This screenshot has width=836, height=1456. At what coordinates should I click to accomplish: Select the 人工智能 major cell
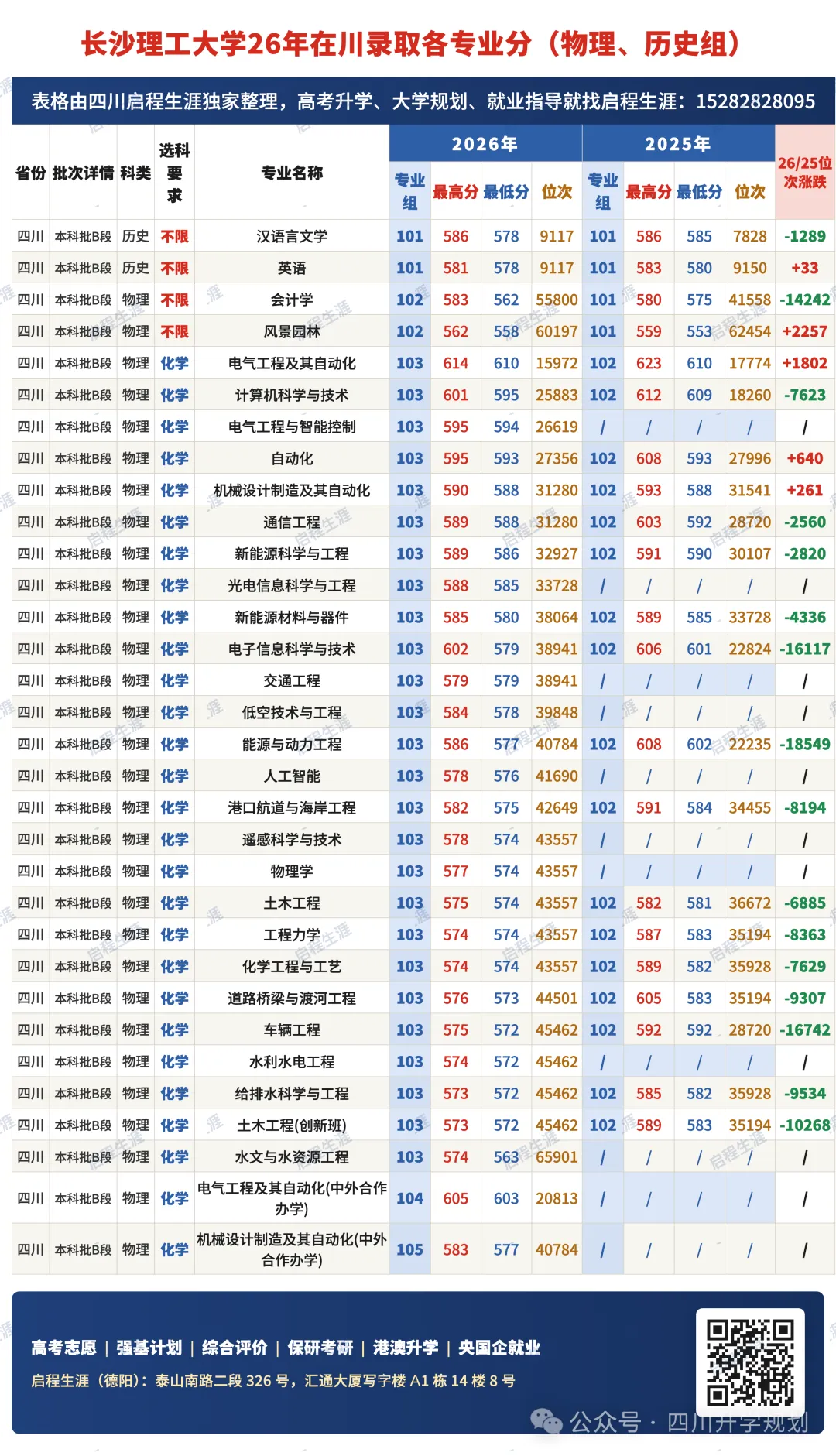(292, 776)
